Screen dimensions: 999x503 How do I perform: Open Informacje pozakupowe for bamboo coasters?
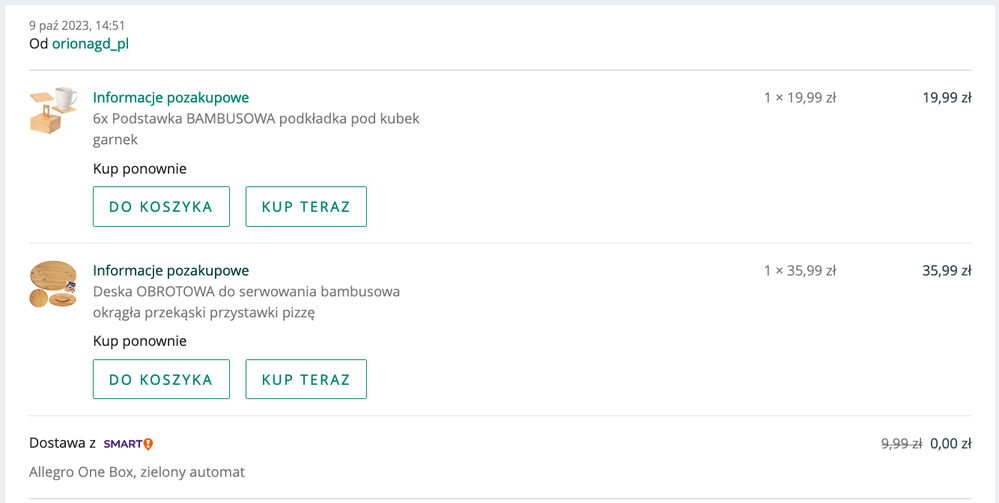tap(171, 98)
